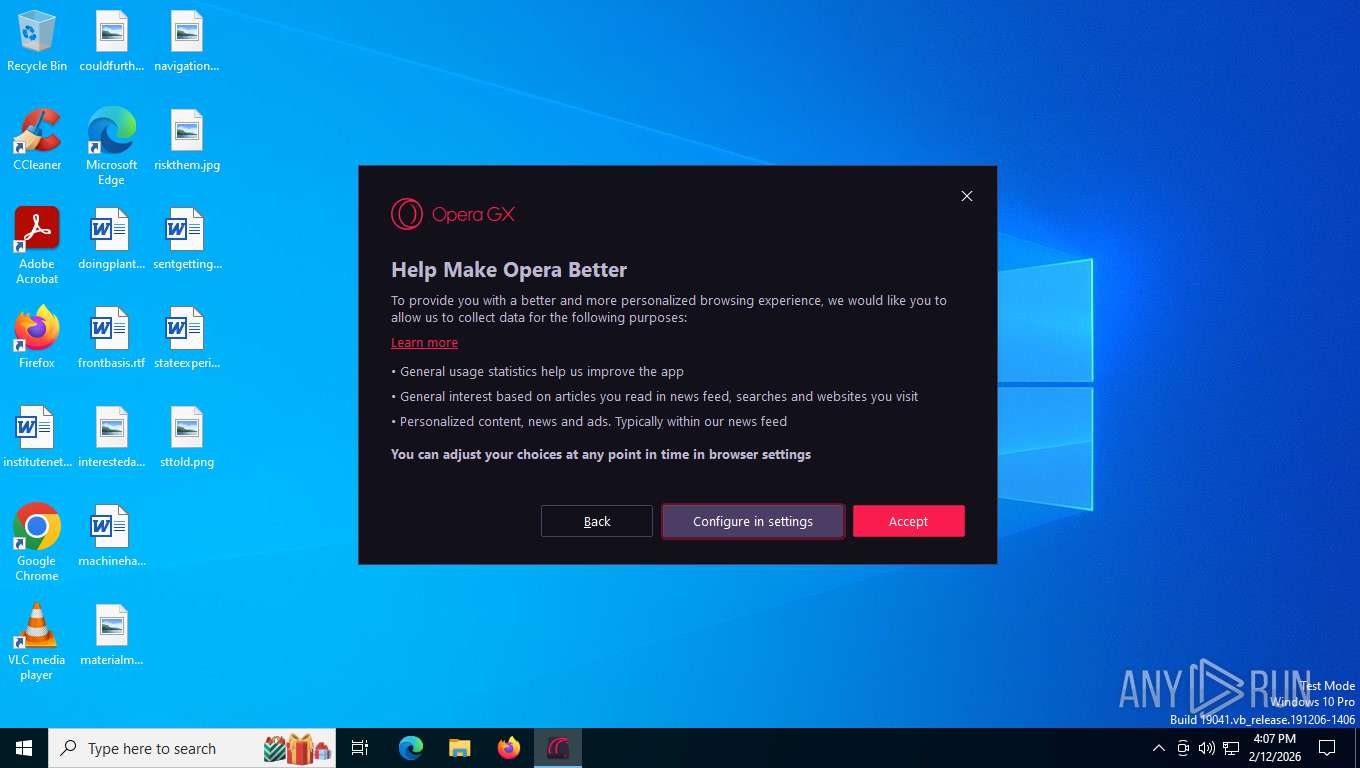Open the Learn more link
1360x768 pixels.
(x=424, y=342)
